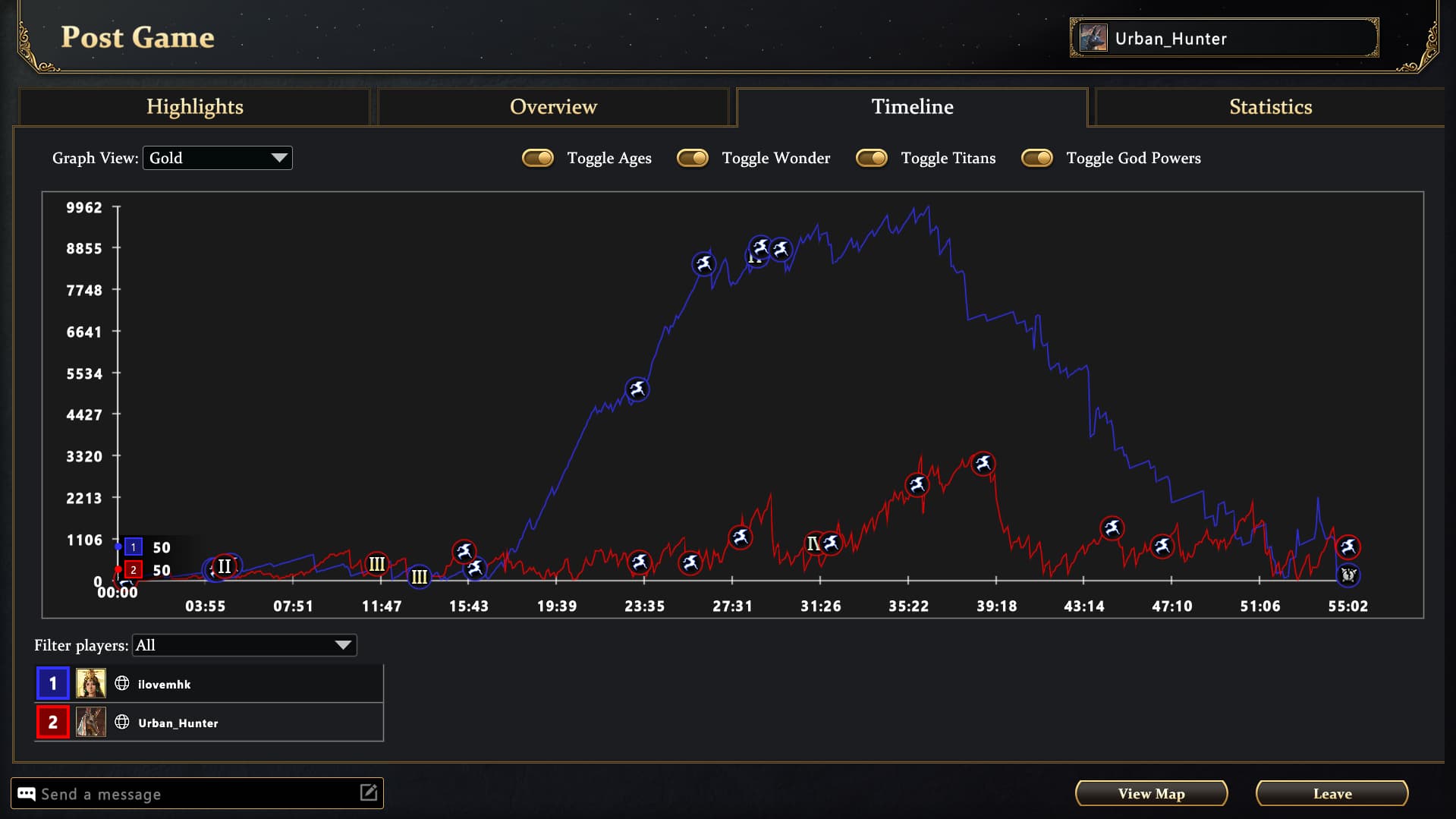Screen dimensions: 1456x819
Task: Switch off Toggle Titans
Action: 872,158
